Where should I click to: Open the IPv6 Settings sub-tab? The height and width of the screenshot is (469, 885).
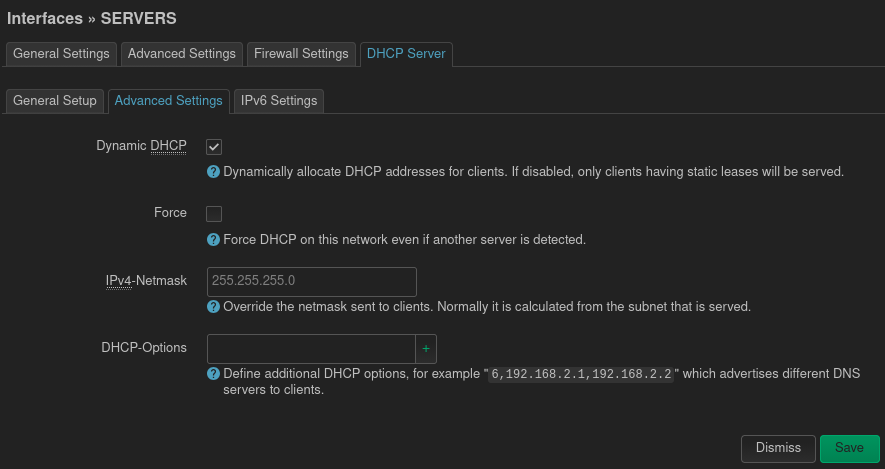point(279,101)
